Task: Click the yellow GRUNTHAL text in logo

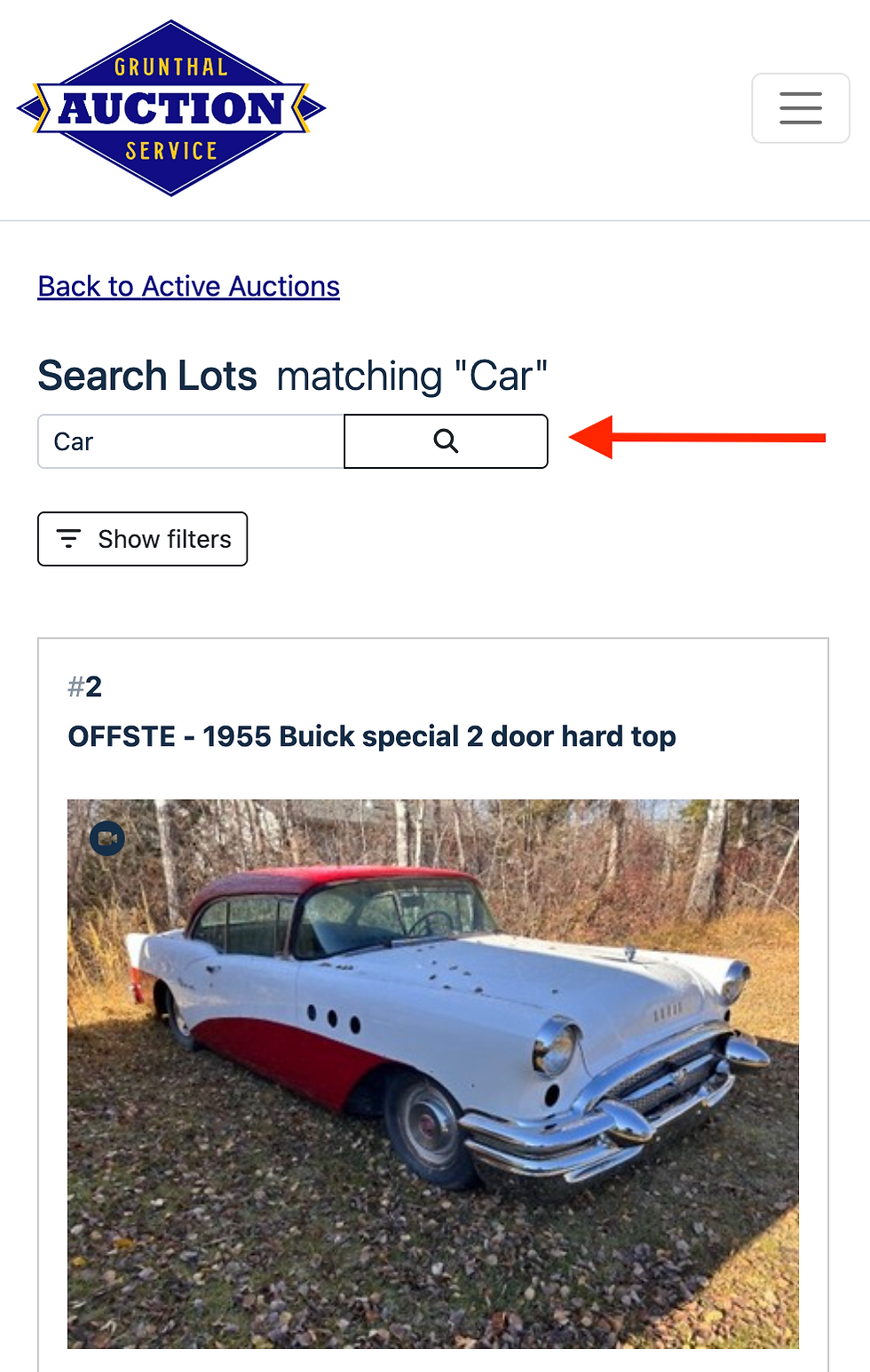Action: coord(171,67)
